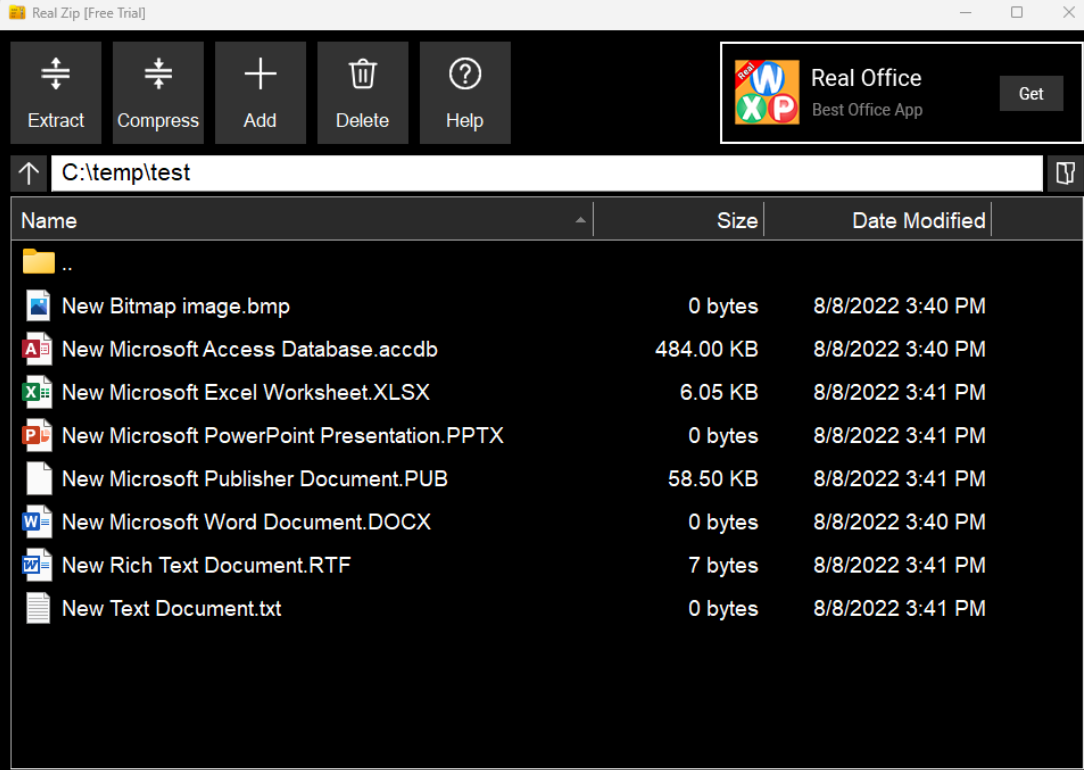Select New Microsoft Publisher Document.PUB
Image resolution: width=1084 pixels, height=770 pixels.
(254, 479)
